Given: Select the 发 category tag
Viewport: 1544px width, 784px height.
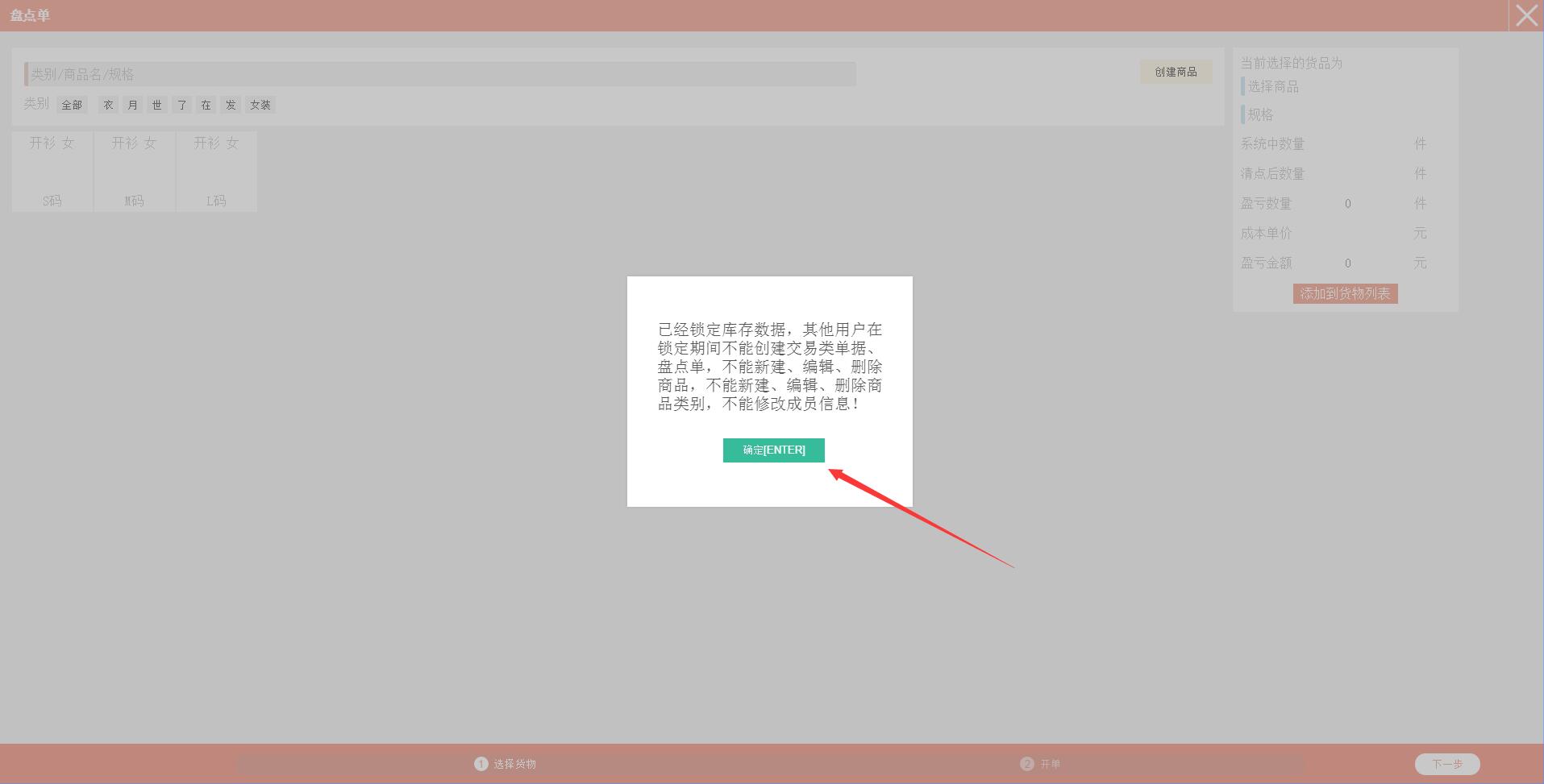Looking at the screenshot, I should (x=231, y=105).
